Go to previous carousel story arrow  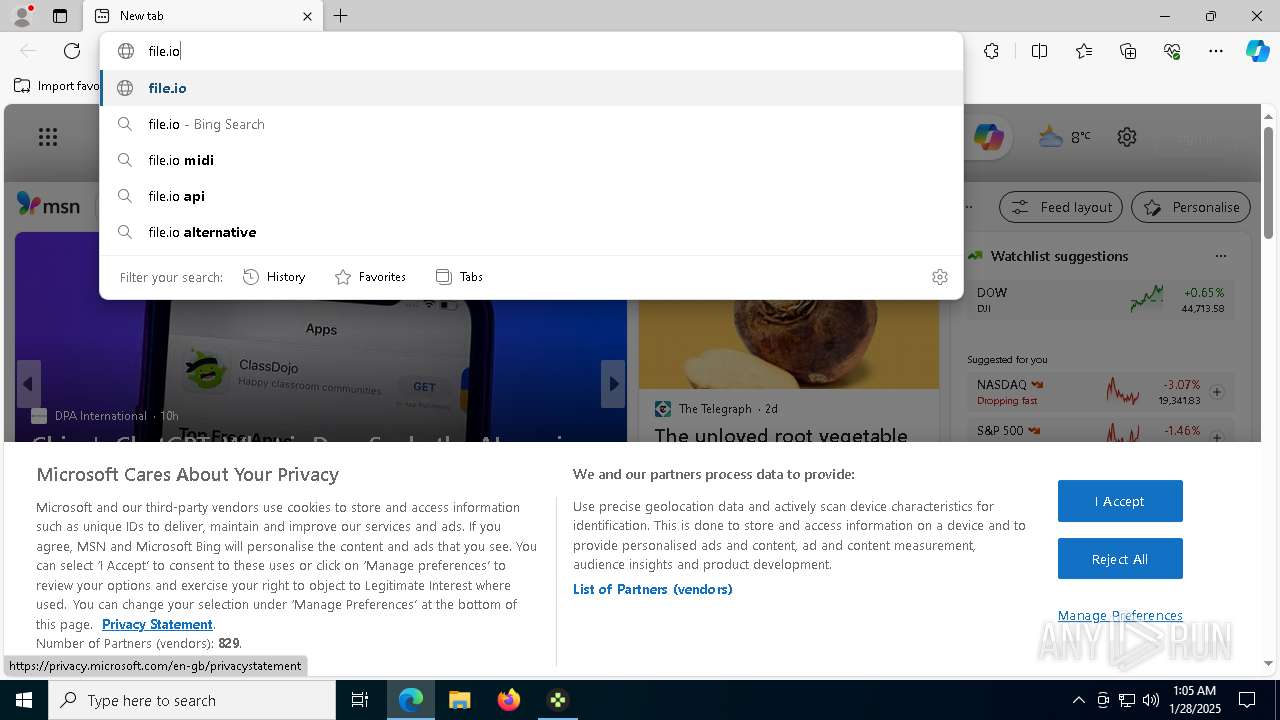28,384
